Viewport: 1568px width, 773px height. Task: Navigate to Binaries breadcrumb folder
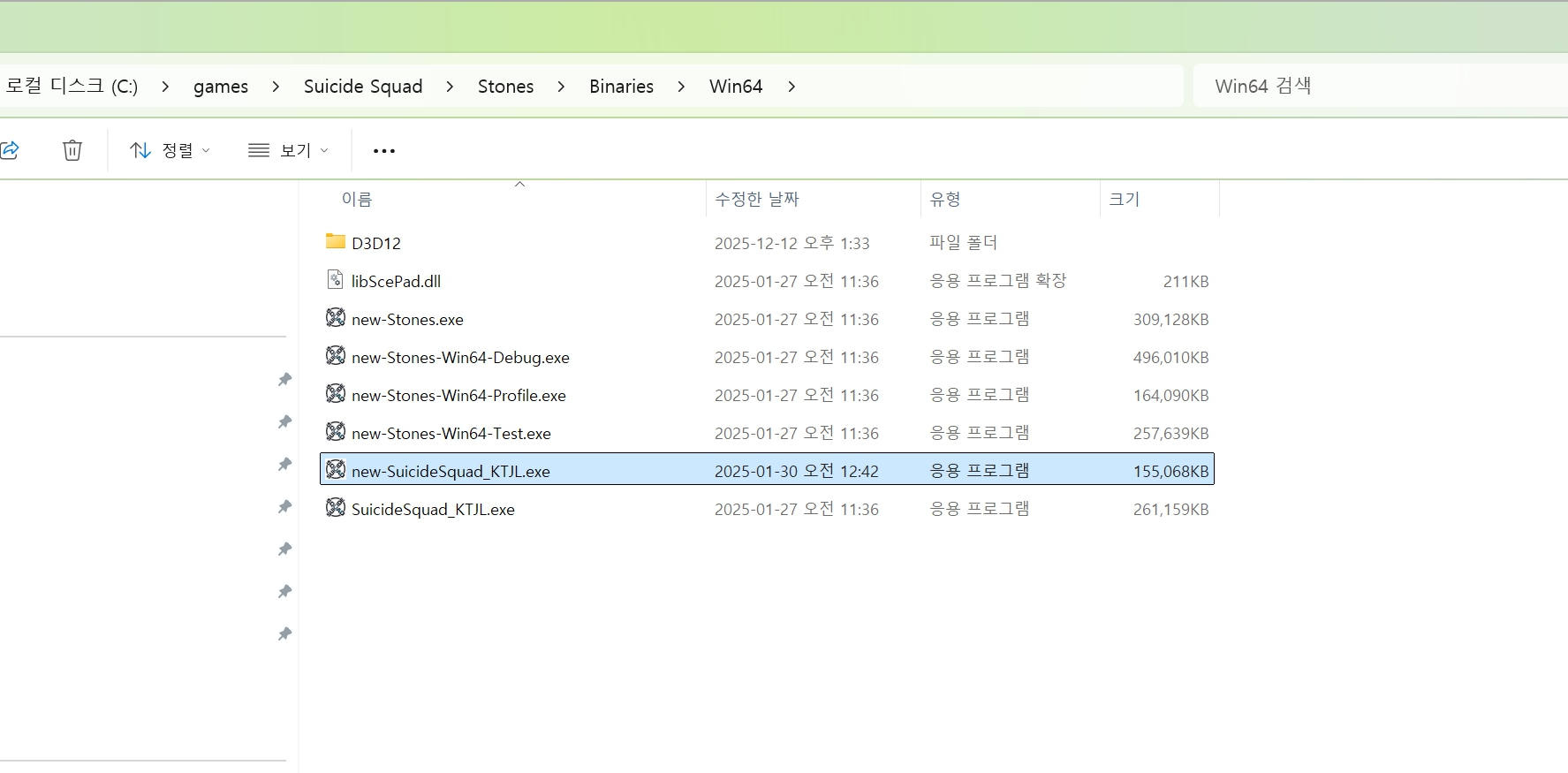pyautogui.click(x=622, y=87)
